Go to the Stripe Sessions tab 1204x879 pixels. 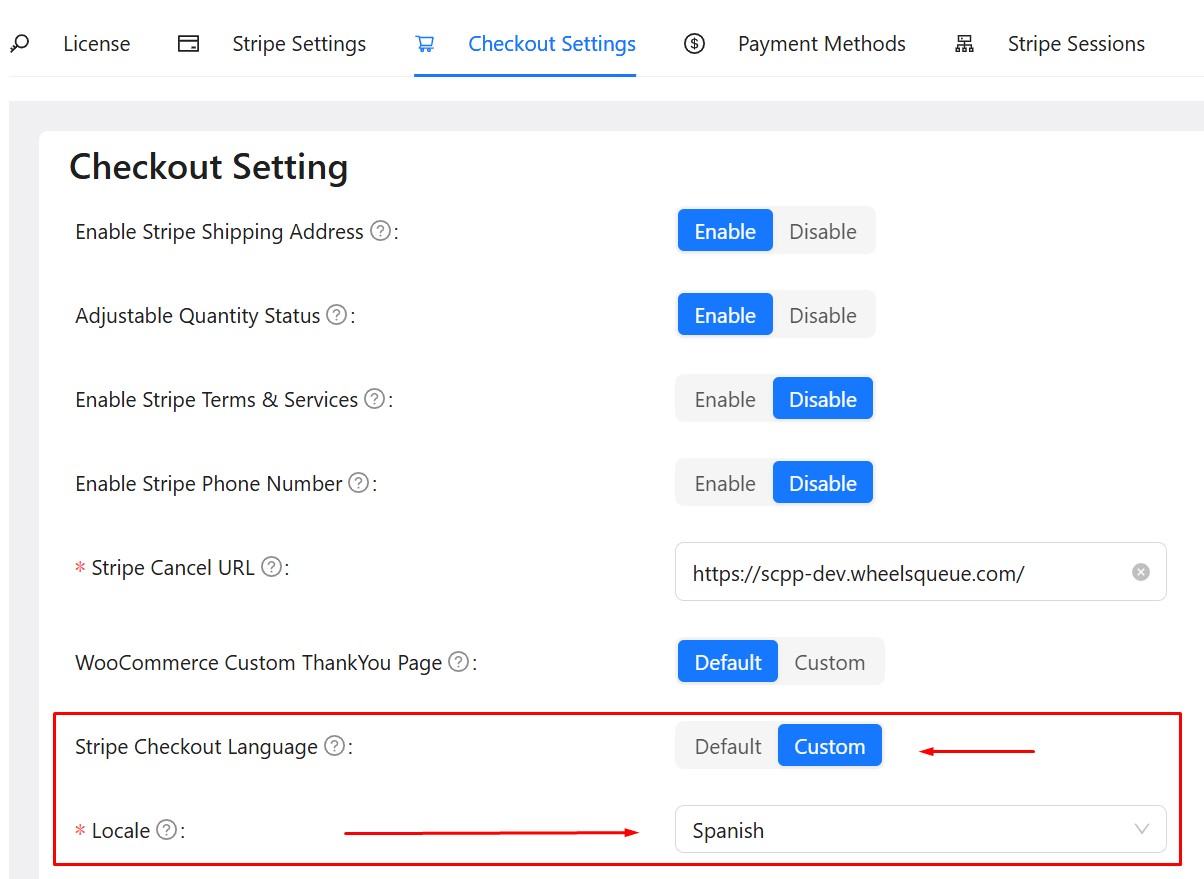coord(1075,44)
